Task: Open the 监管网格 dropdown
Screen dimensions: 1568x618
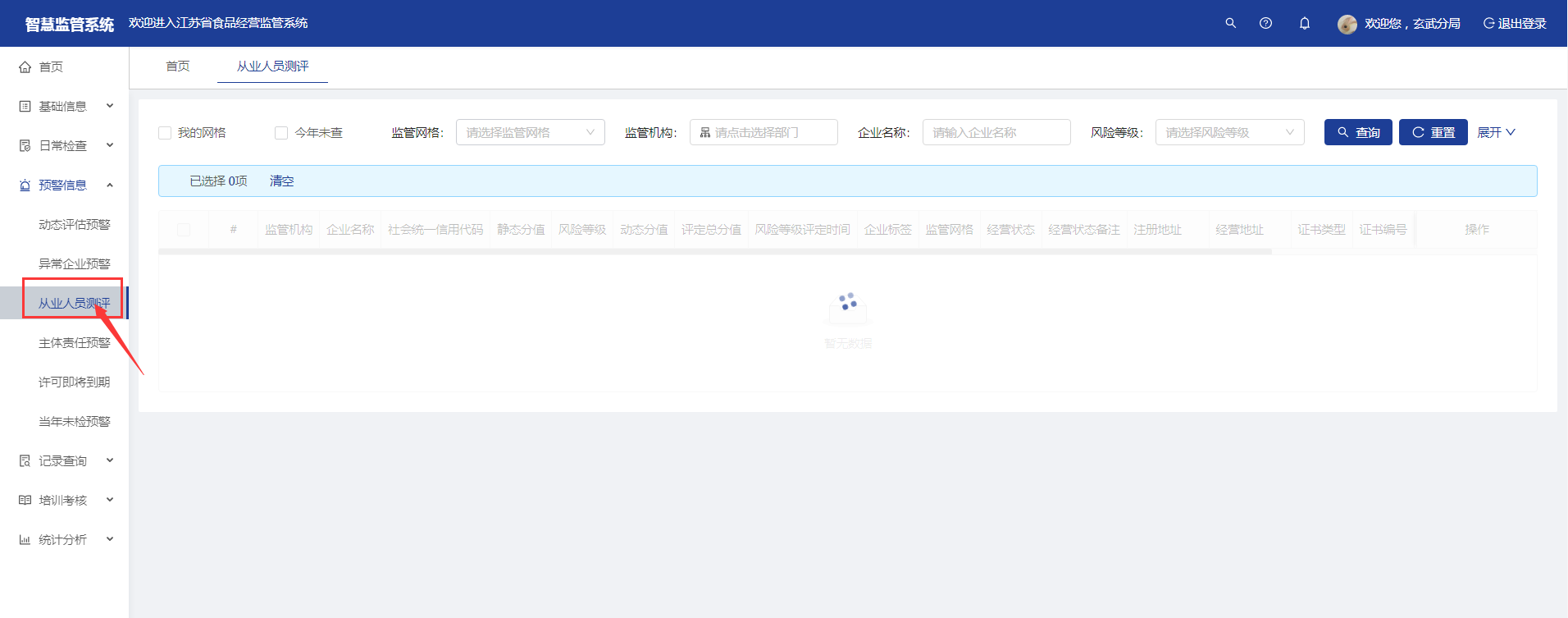Action: pyautogui.click(x=530, y=132)
